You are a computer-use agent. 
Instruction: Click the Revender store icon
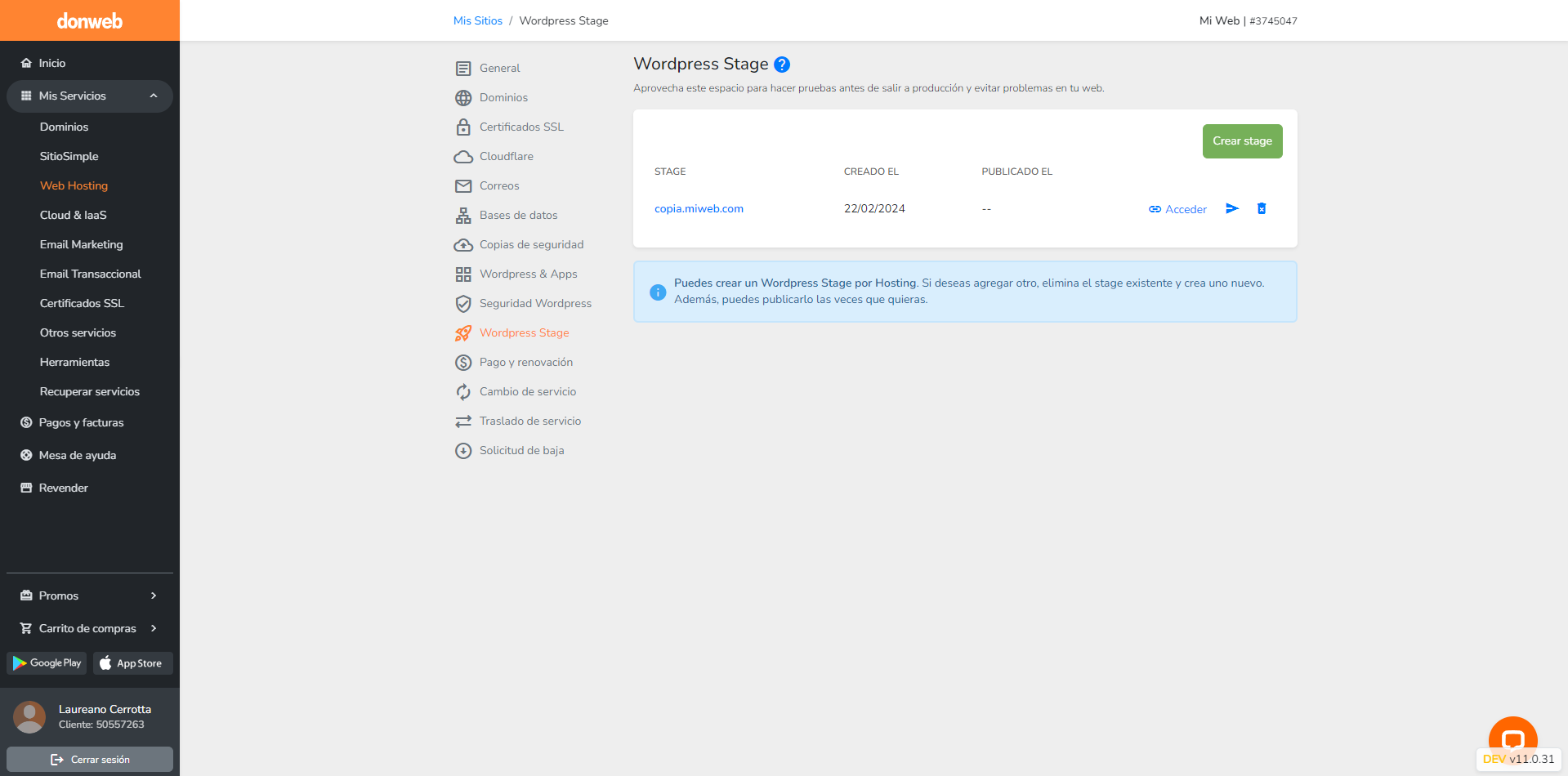point(26,488)
